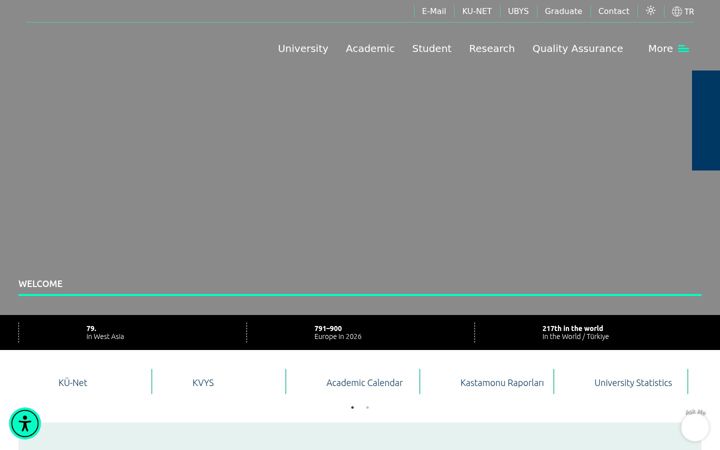Viewport: 720px width, 450px height.
Task: Click the WELCOME heading
Action: [40, 284]
